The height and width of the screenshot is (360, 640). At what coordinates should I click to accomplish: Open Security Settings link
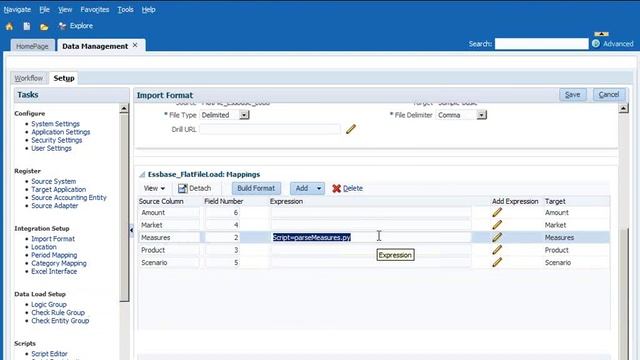click(x=57, y=140)
